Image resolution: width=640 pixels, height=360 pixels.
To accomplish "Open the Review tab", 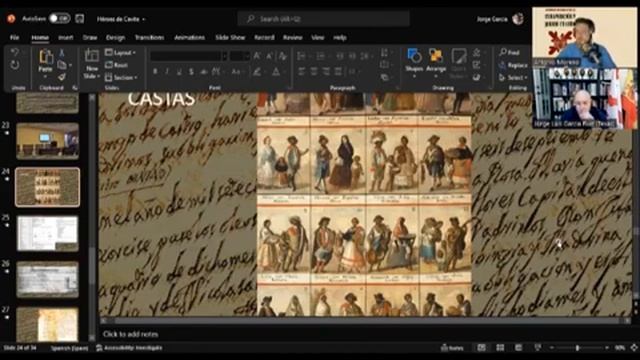I will [x=293, y=38].
